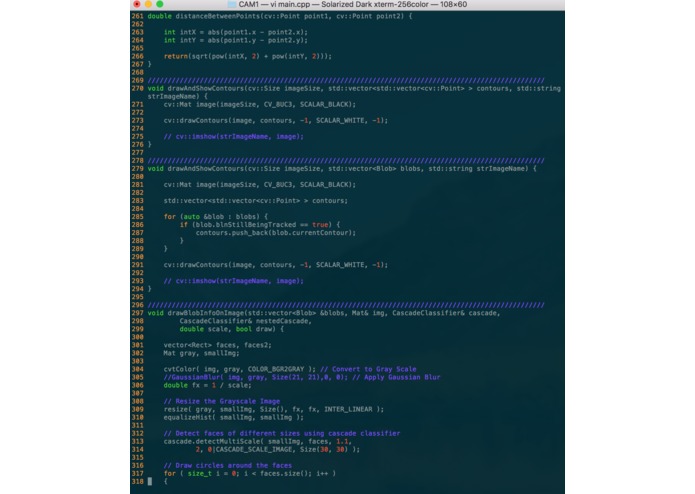The image size is (695, 494).
Task: Maximize the terminal window with green button
Action: (x=160, y=4)
